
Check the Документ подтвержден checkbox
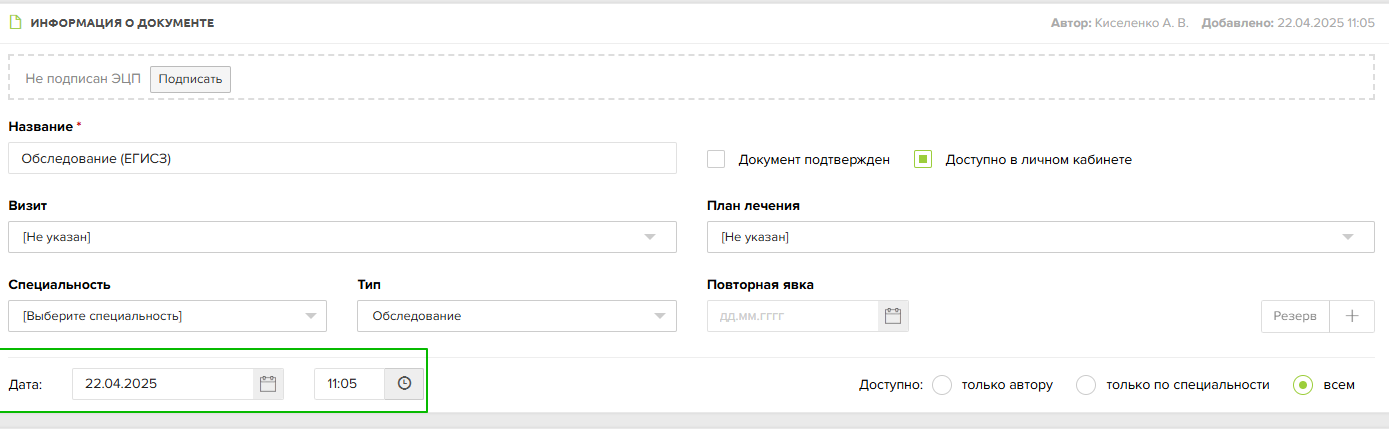pyautogui.click(x=716, y=159)
